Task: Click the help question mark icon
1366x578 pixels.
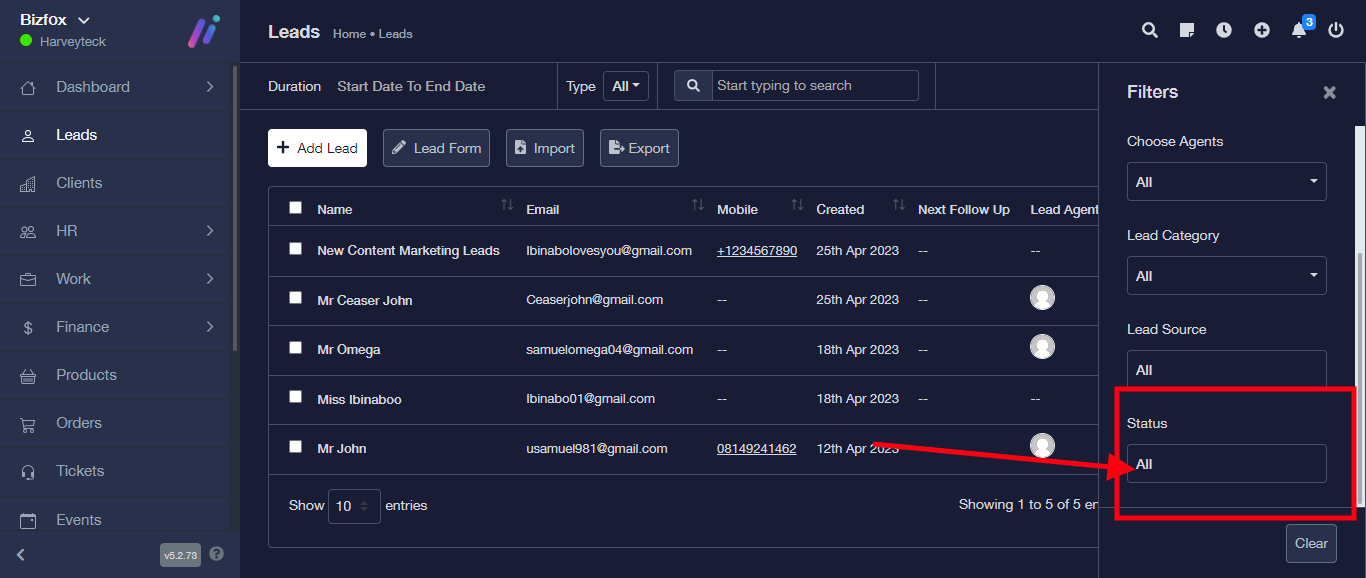Action: [x=217, y=554]
